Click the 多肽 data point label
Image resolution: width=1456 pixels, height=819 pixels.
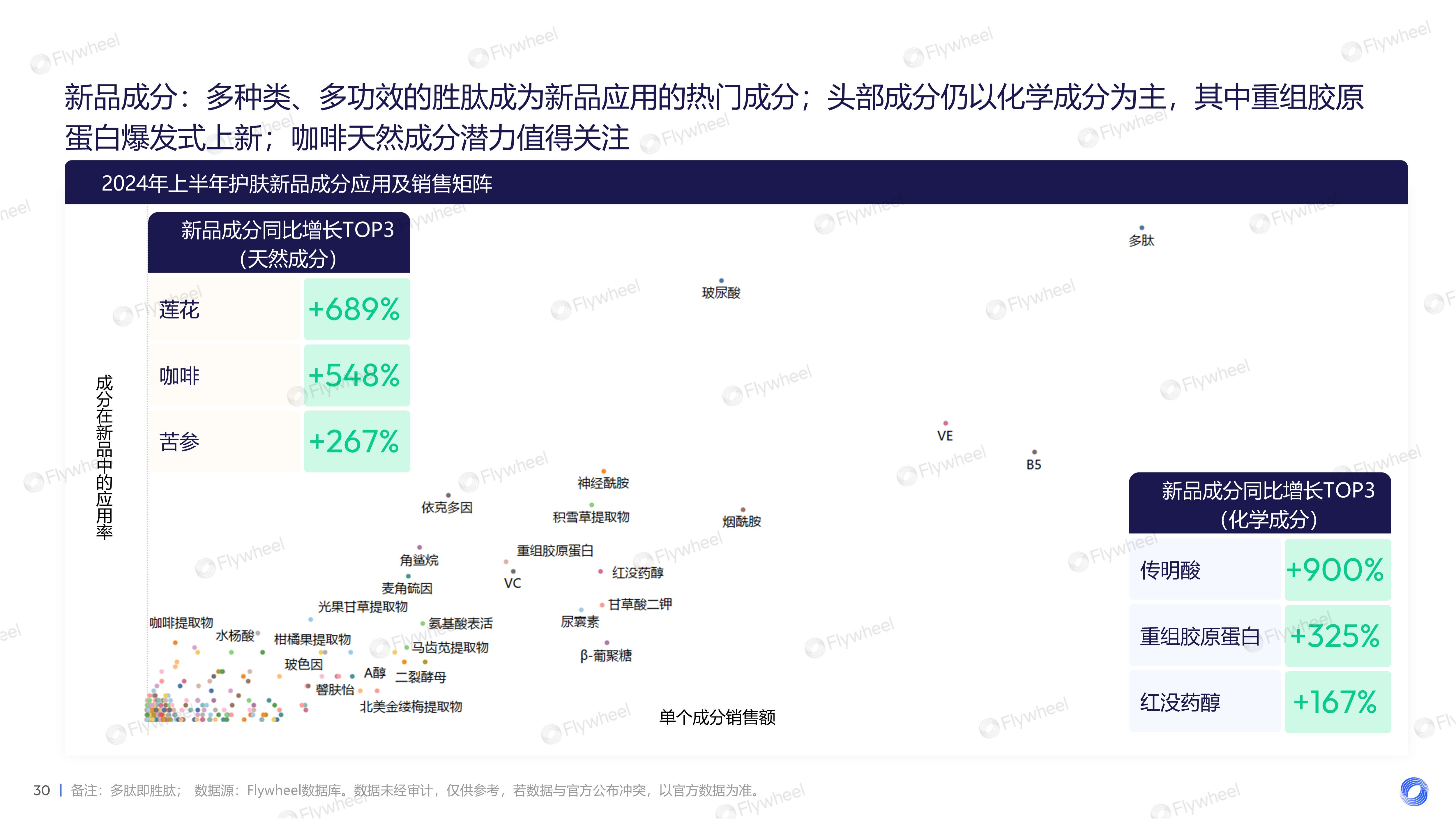click(1141, 240)
